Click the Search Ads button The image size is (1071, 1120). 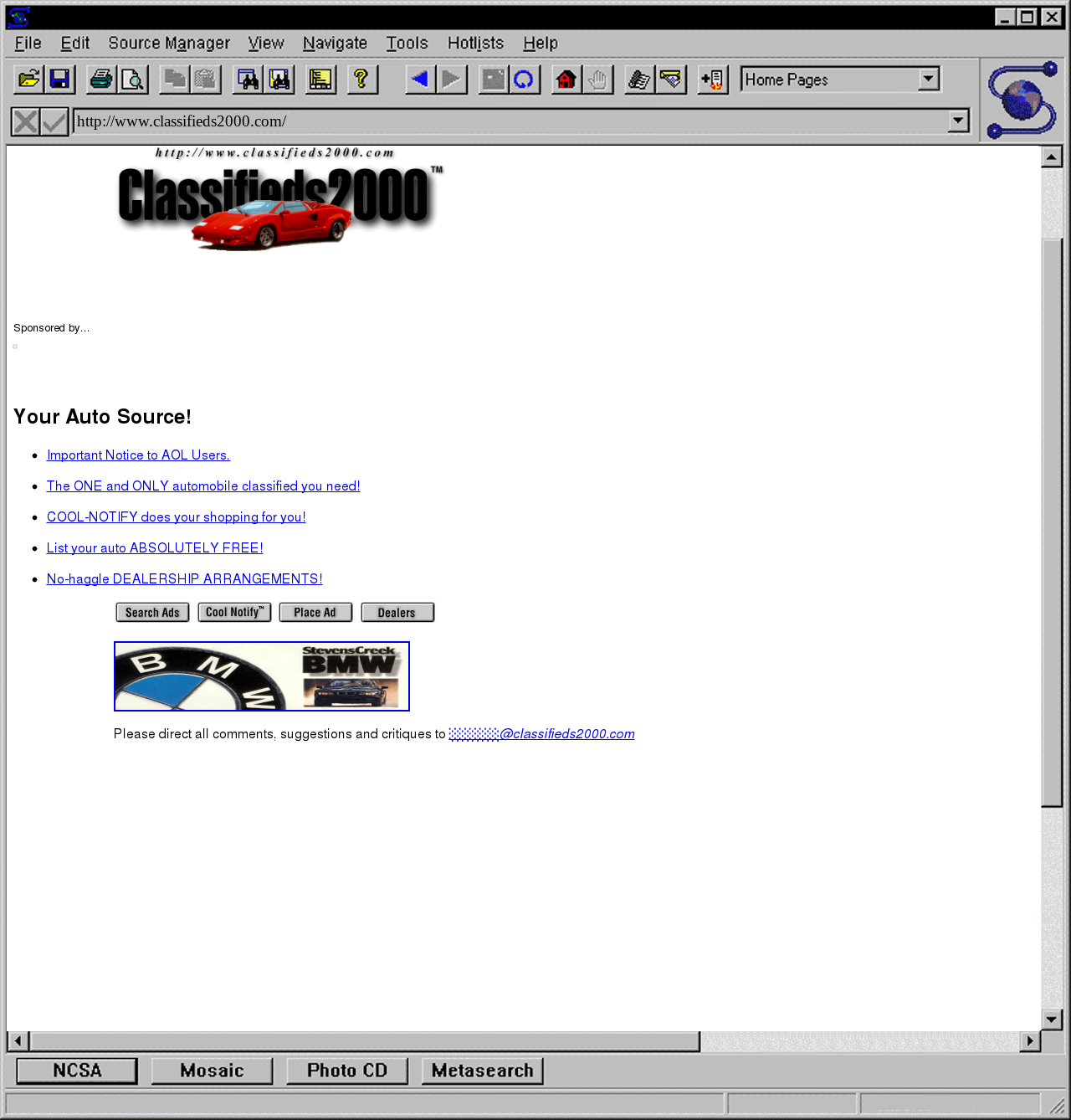(152, 613)
